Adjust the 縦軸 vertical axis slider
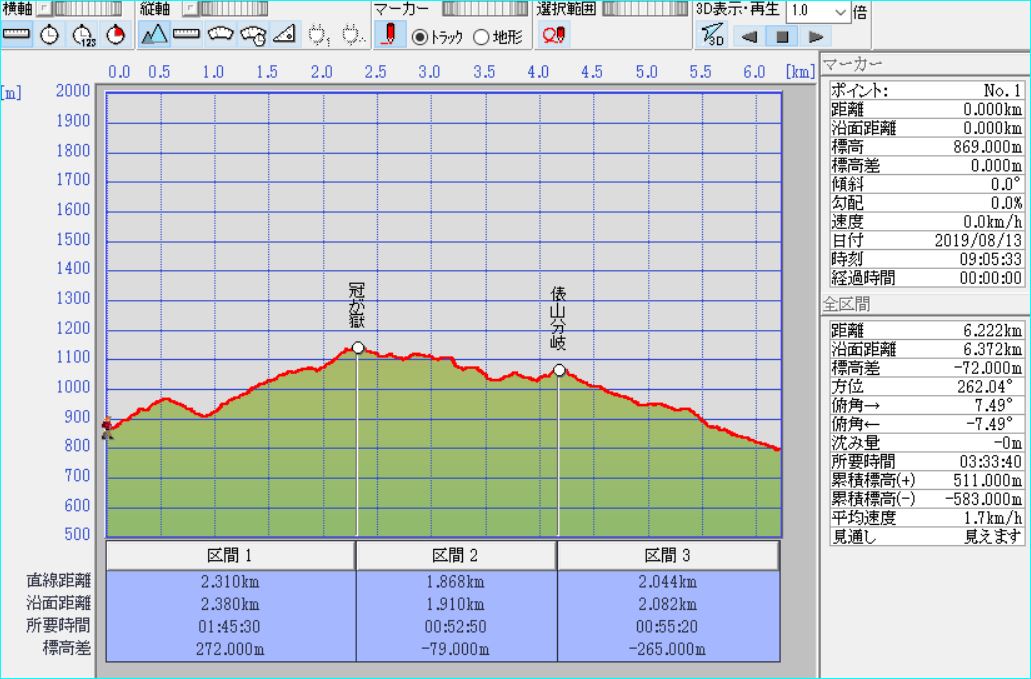The image size is (1031, 679). coord(233,9)
